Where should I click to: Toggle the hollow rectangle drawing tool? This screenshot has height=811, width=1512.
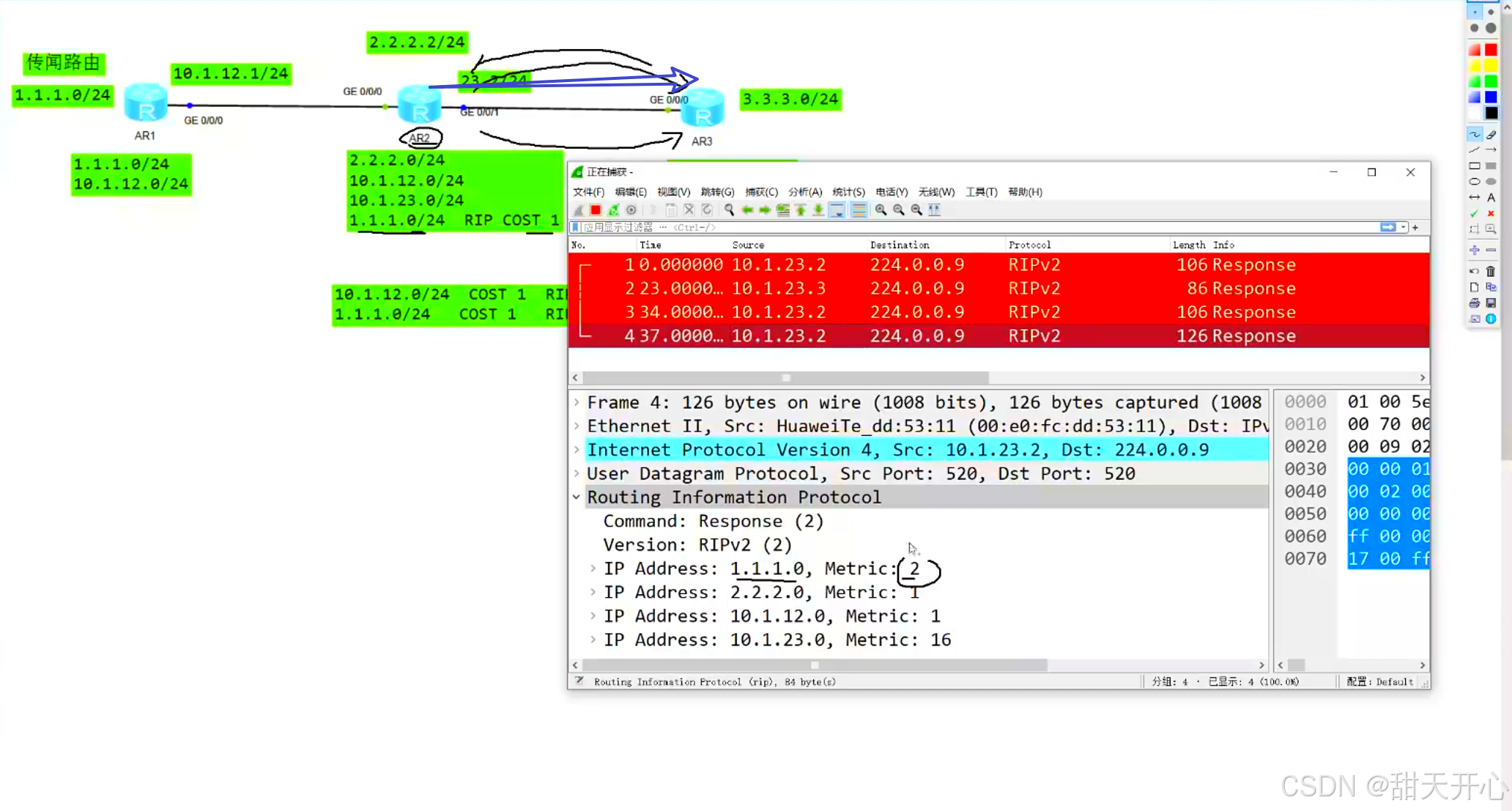pyautogui.click(x=1475, y=166)
